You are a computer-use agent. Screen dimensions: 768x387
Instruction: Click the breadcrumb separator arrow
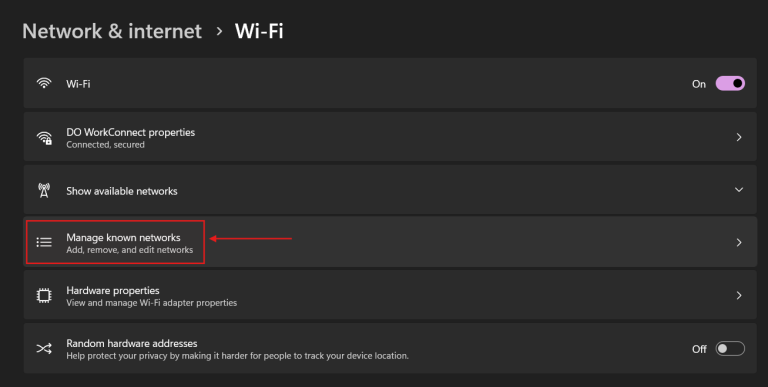coord(219,31)
